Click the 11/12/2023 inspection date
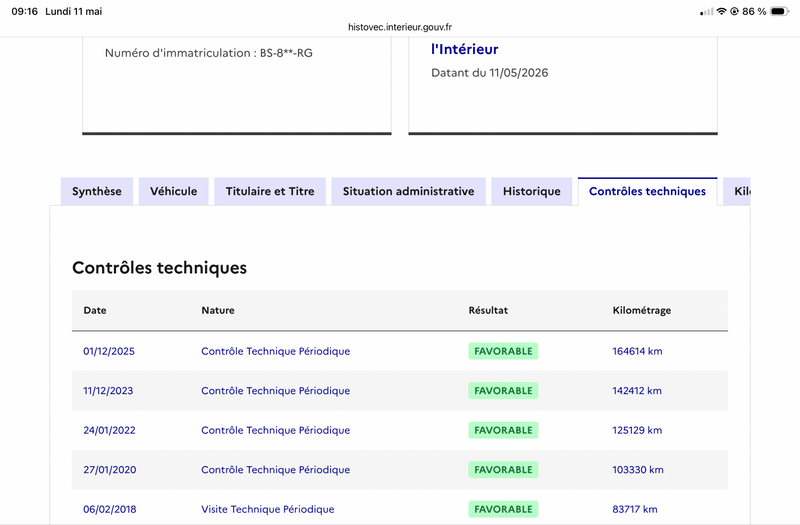Image resolution: width=800 pixels, height=525 pixels. tap(108, 391)
